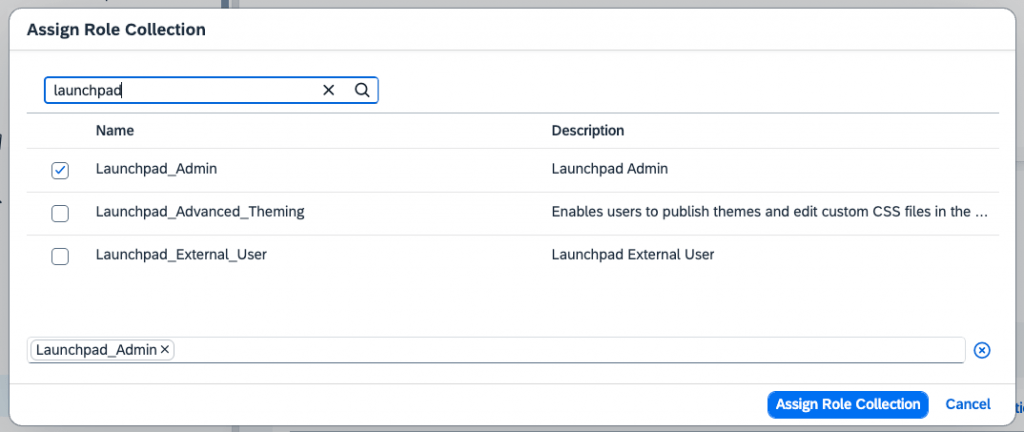Select the Launchpad_External_User row name
Image resolution: width=1024 pixels, height=432 pixels.
(181, 255)
